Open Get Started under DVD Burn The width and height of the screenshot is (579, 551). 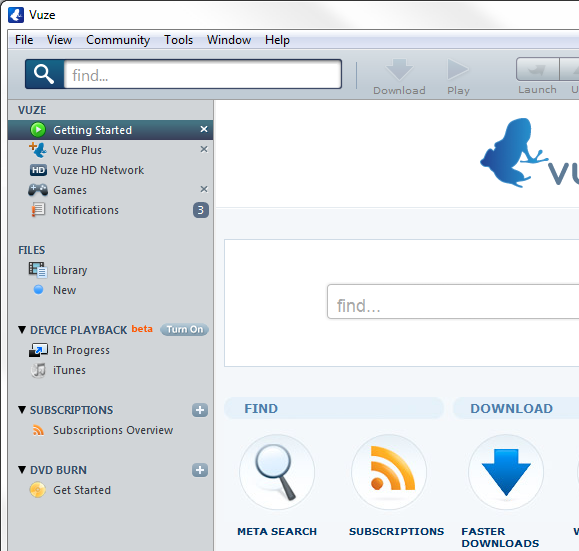click(110, 490)
